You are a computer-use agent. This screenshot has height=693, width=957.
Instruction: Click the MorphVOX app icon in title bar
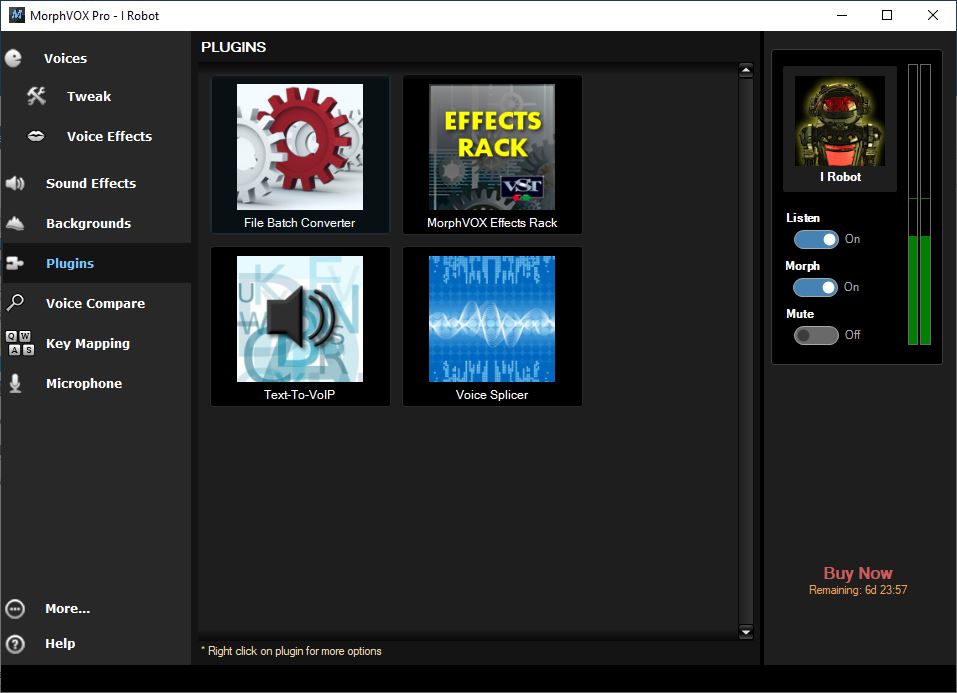pyautogui.click(x=16, y=15)
